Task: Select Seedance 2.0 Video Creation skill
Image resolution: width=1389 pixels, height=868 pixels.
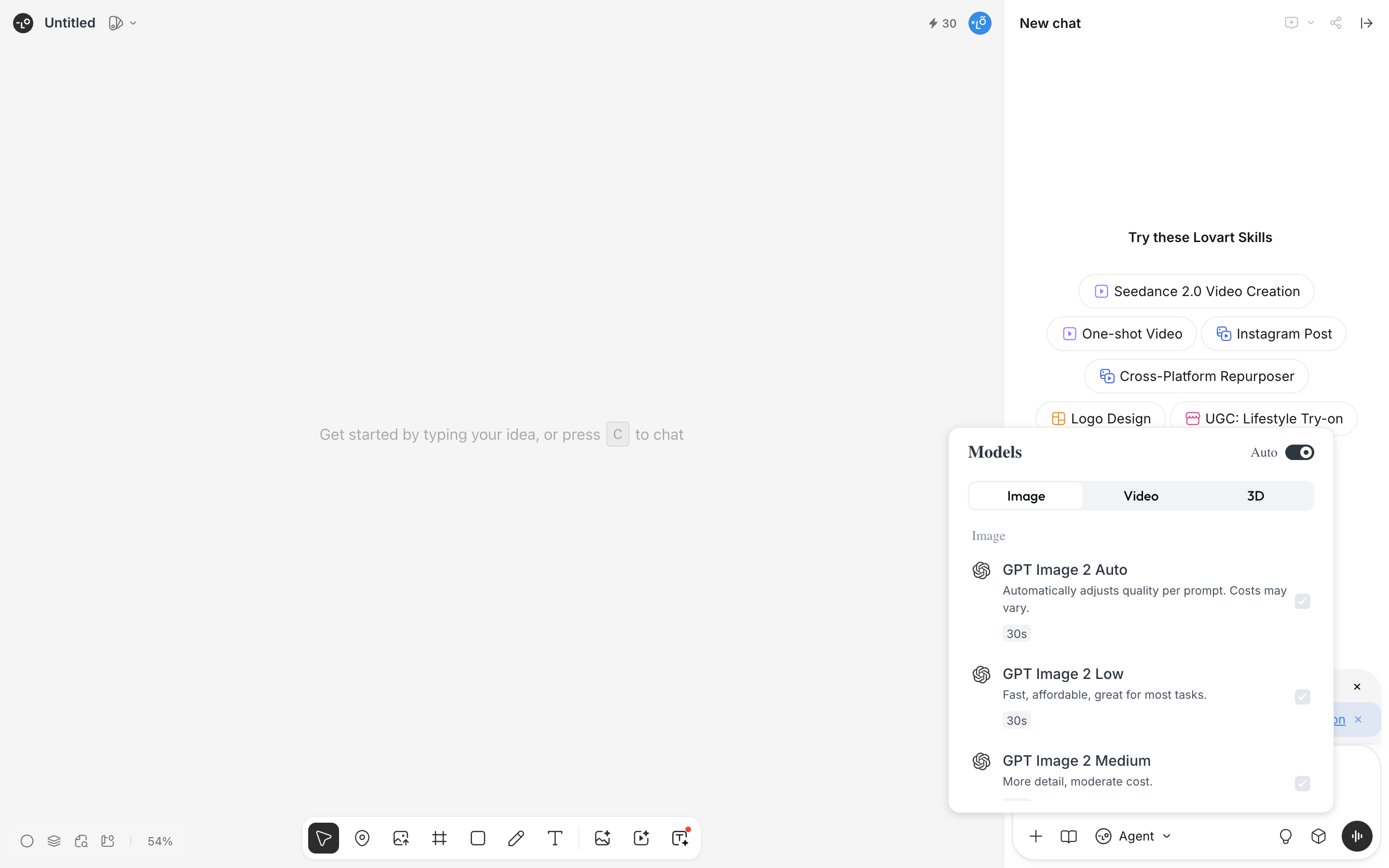Action: pyautogui.click(x=1196, y=291)
